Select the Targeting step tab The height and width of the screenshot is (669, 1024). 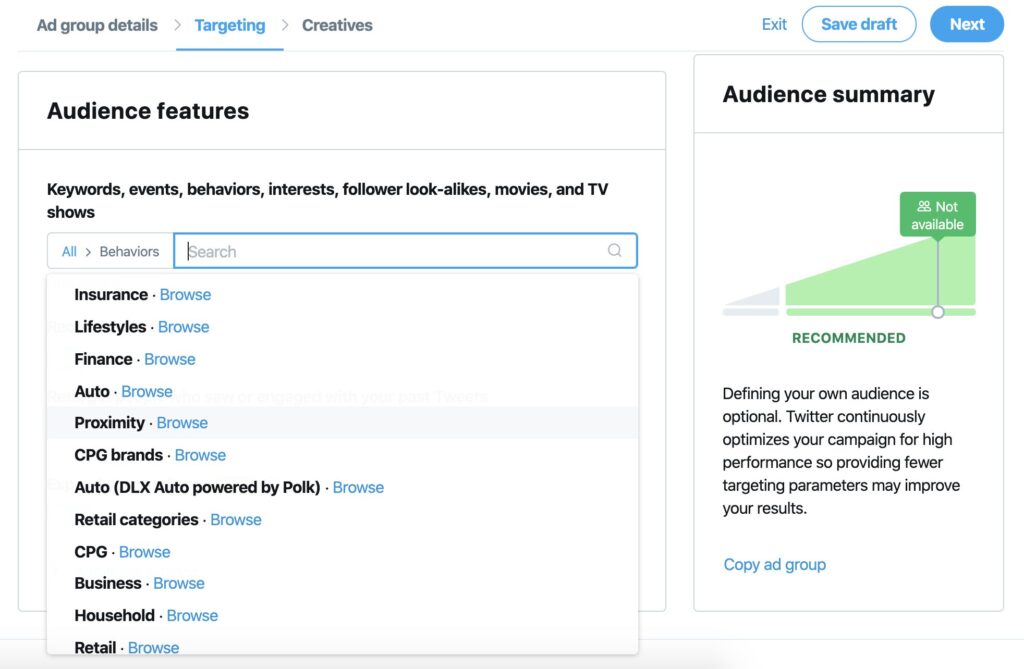pos(230,25)
